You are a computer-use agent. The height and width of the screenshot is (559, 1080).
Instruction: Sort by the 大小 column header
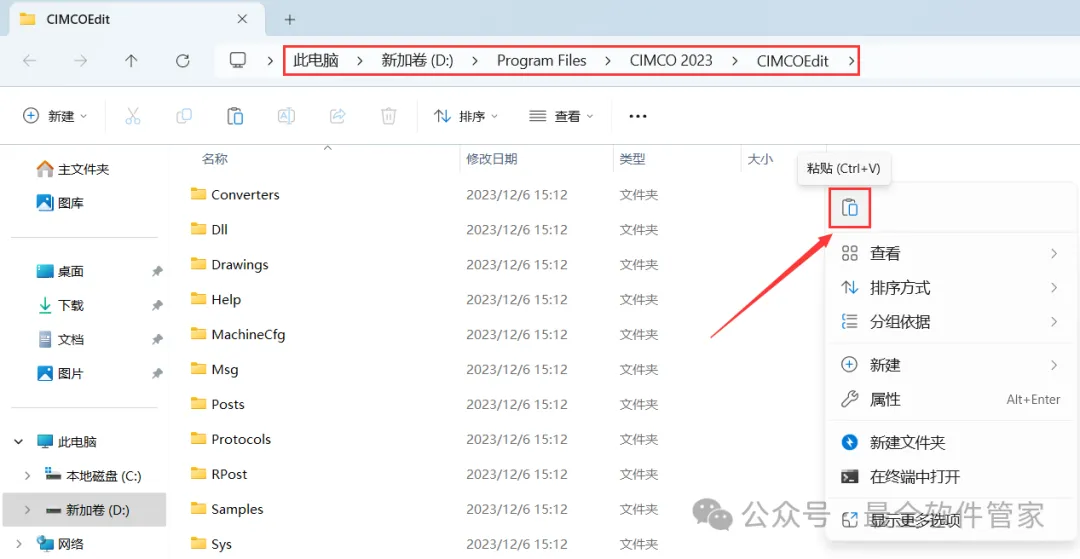point(760,159)
